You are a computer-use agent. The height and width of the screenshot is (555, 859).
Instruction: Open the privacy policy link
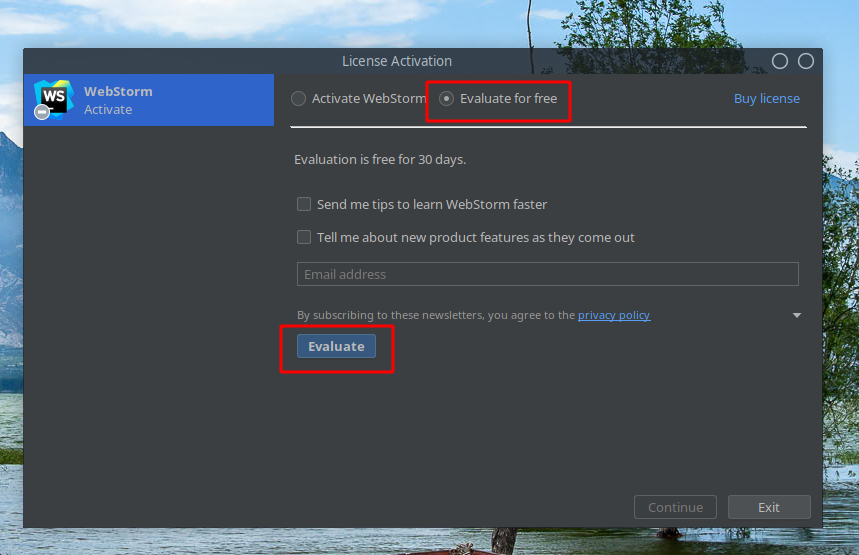(x=614, y=315)
